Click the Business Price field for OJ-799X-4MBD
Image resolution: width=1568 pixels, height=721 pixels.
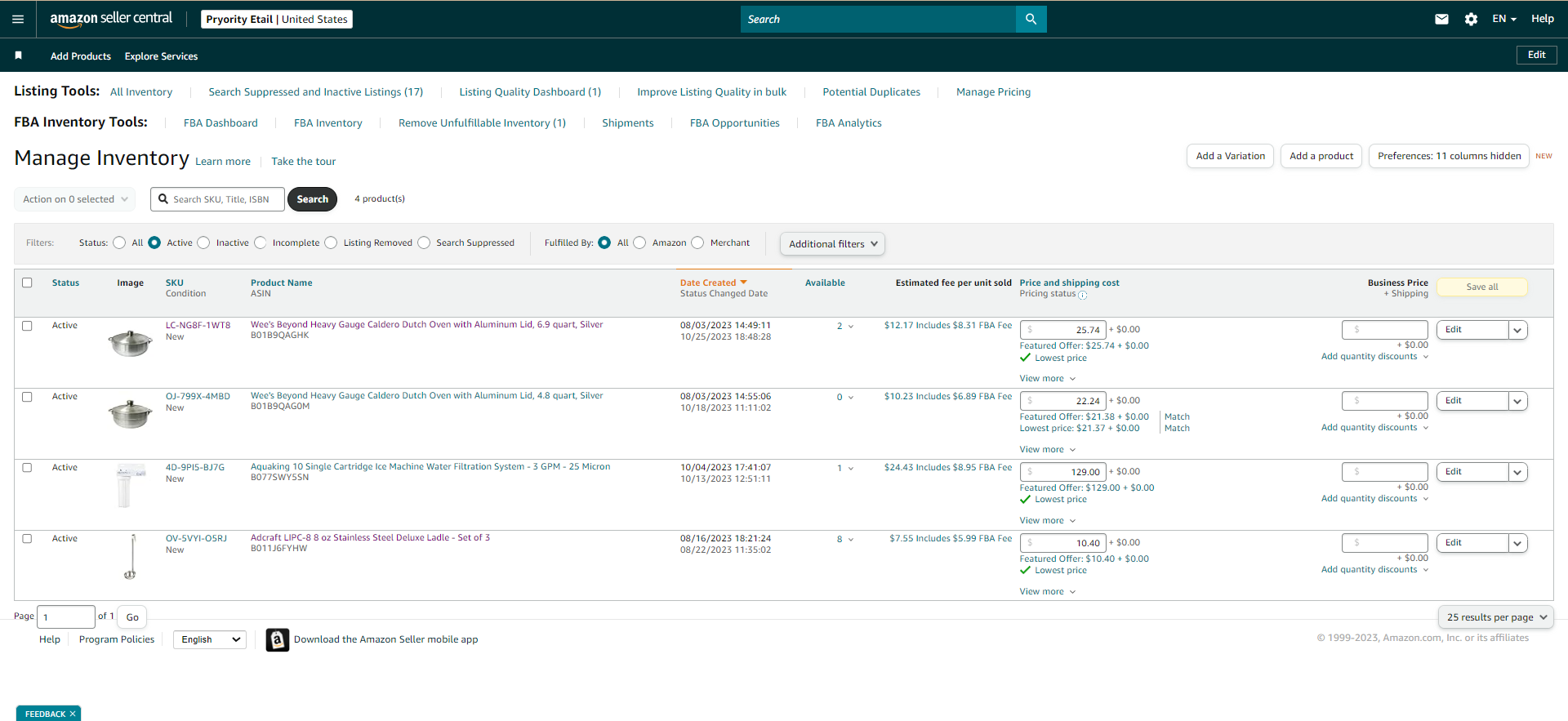[1384, 401]
